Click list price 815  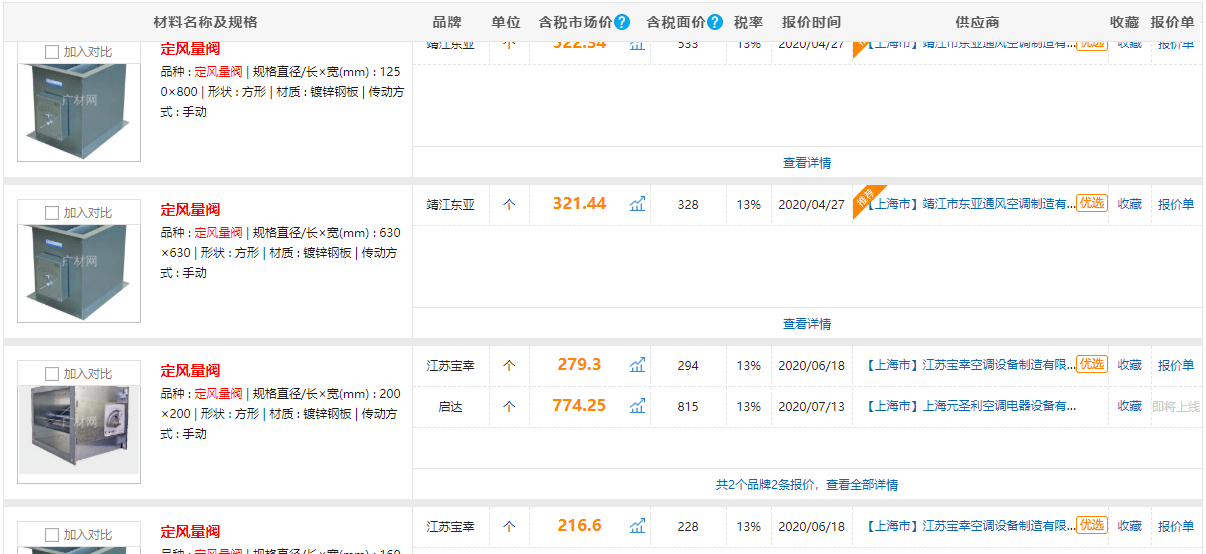(x=688, y=406)
